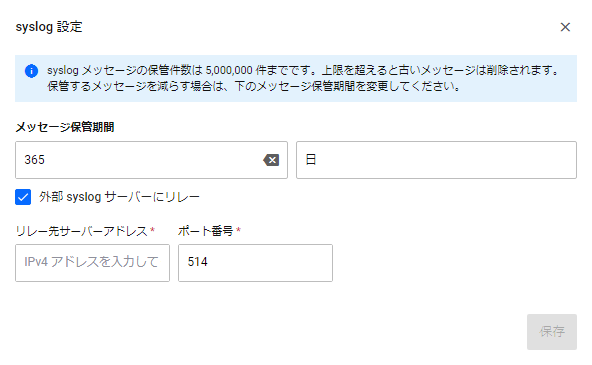Click the ポート番号 field label
This screenshot has width=592, height=365.
[x=205, y=231]
